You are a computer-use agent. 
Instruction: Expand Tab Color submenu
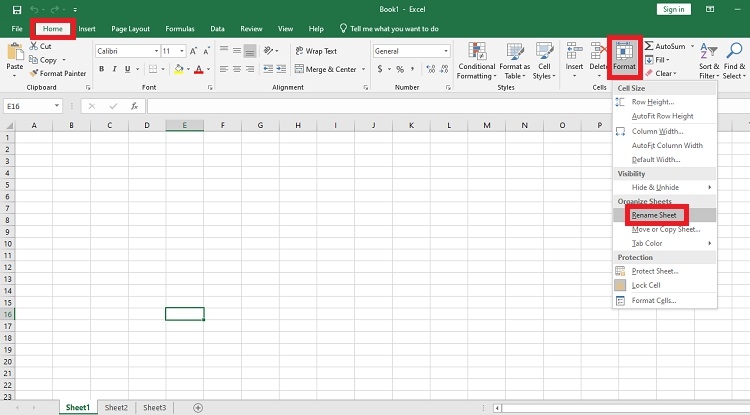pos(664,243)
